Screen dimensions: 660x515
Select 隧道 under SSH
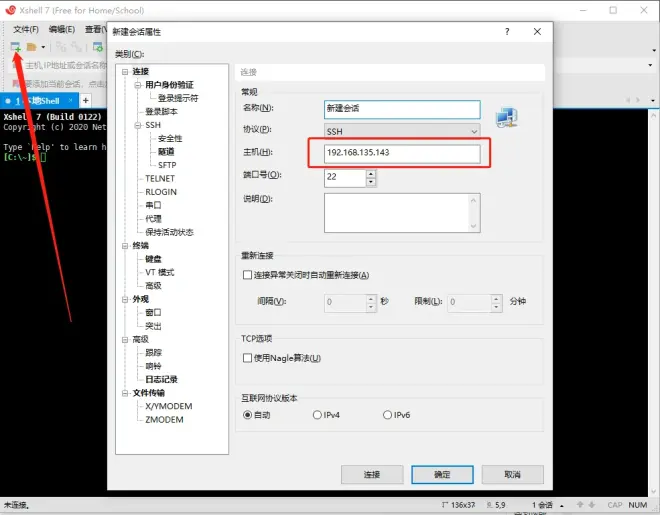pyautogui.click(x=166, y=152)
